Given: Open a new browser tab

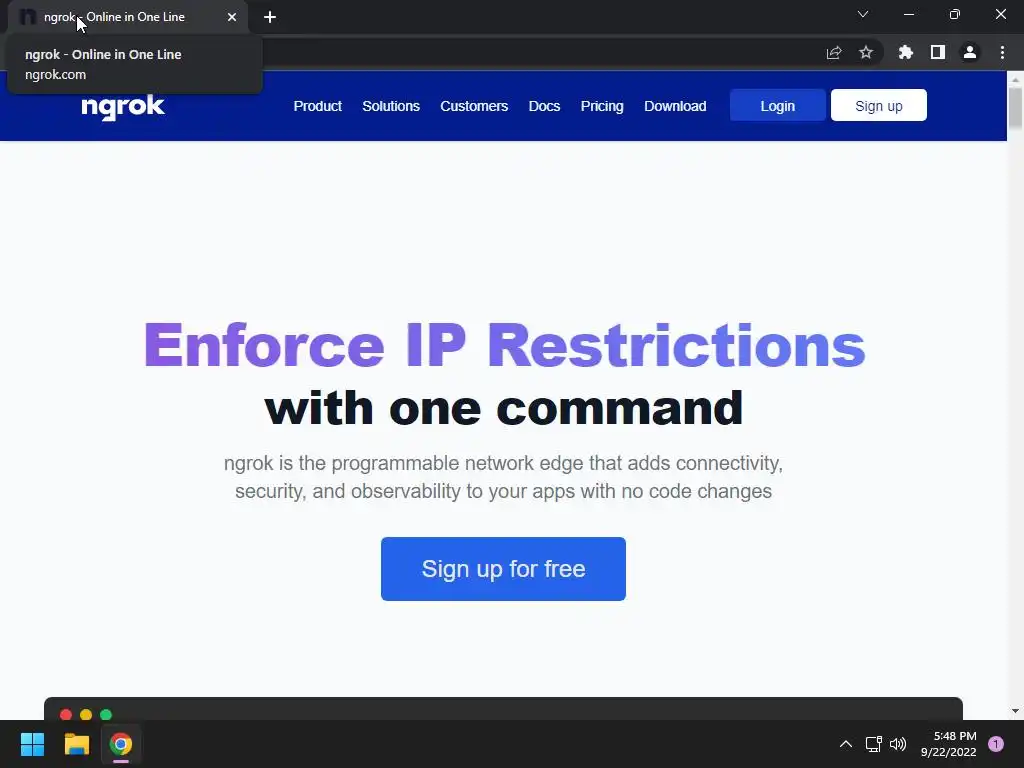Looking at the screenshot, I should [x=270, y=17].
